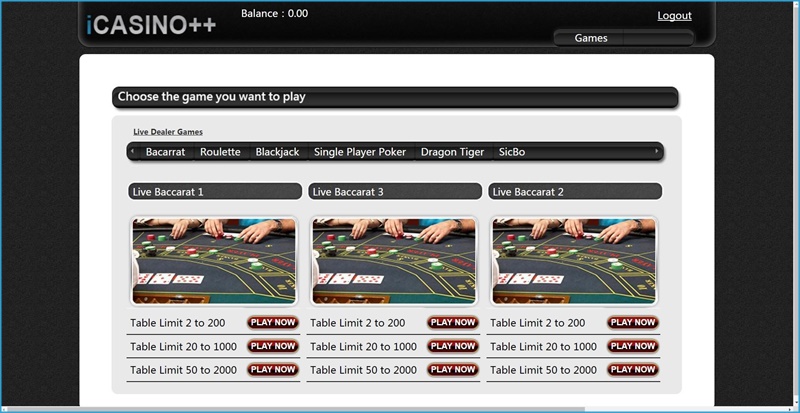Image resolution: width=800 pixels, height=413 pixels.
Task: Click 'Table Limit 20 to 1000' under Live Baccarat 1
Action: point(183,347)
